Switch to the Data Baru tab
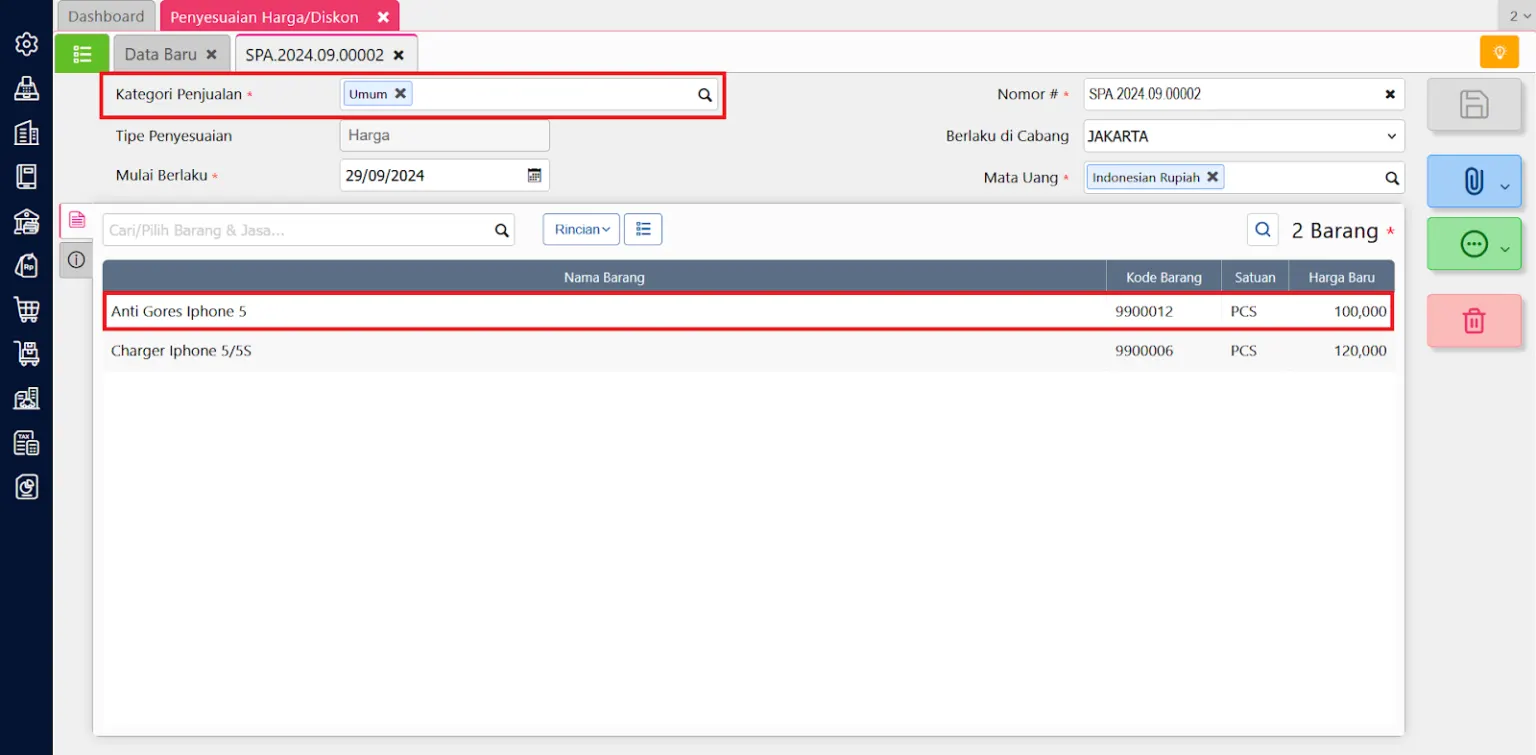 (160, 54)
